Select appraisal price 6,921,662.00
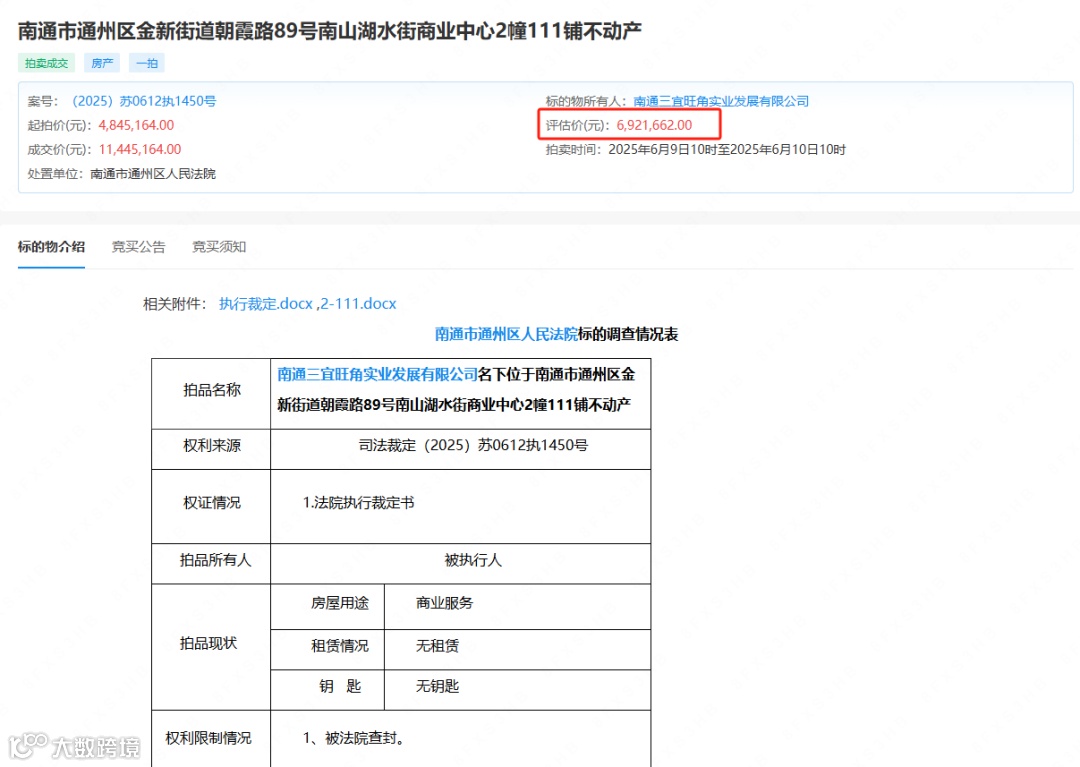 point(654,125)
